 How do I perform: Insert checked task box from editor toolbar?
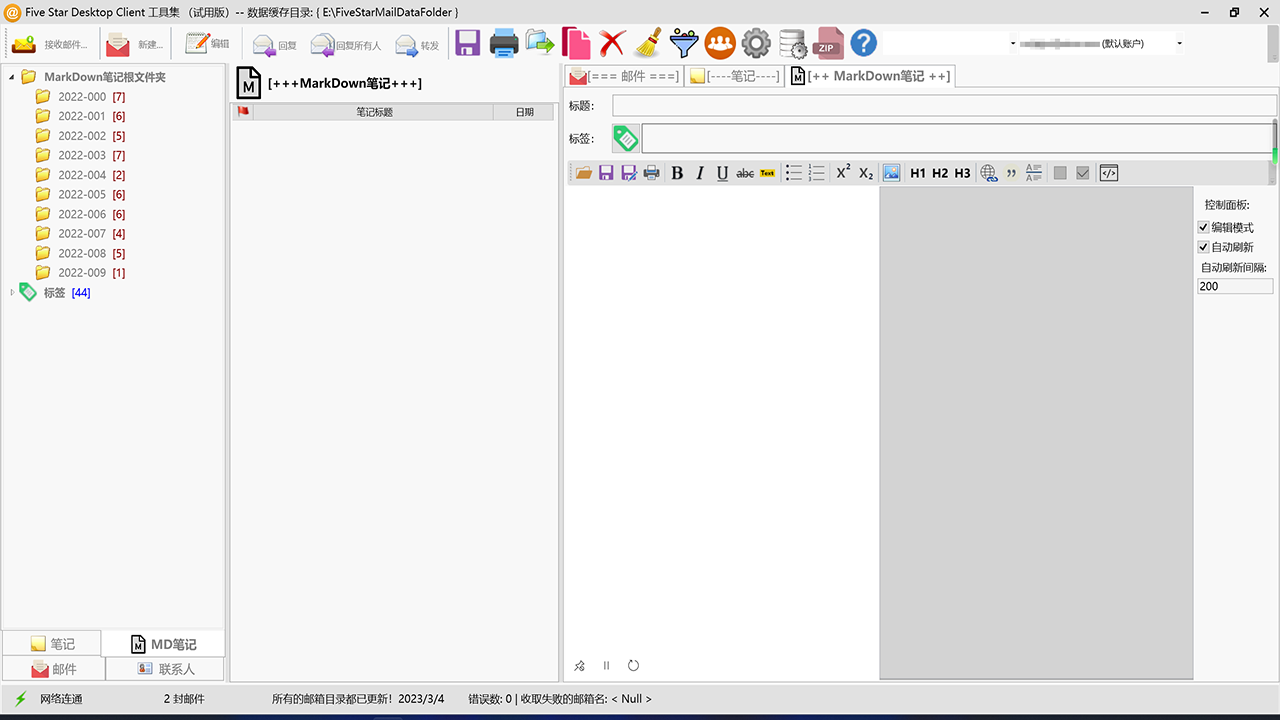pyautogui.click(x=1082, y=173)
